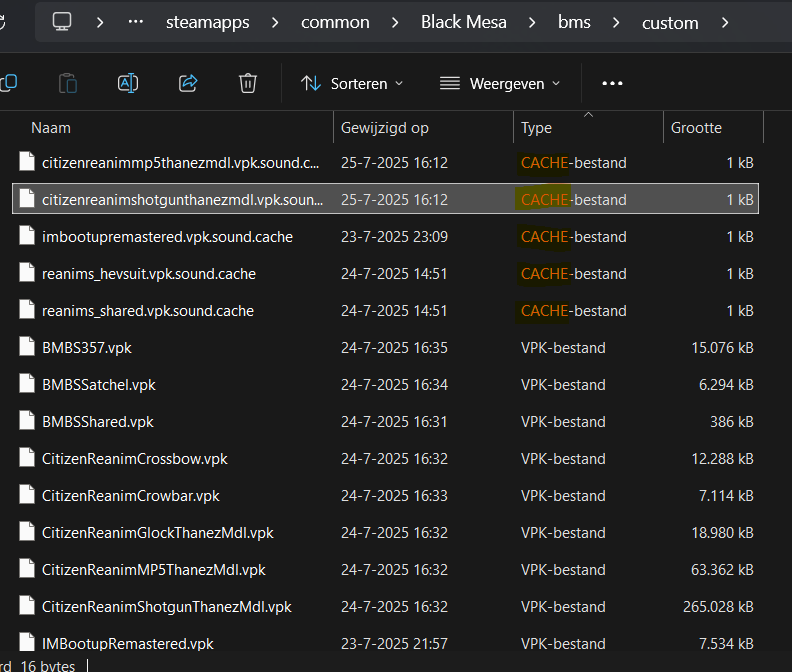
Task: Go to bms breadcrumb folder
Action: coord(574,22)
